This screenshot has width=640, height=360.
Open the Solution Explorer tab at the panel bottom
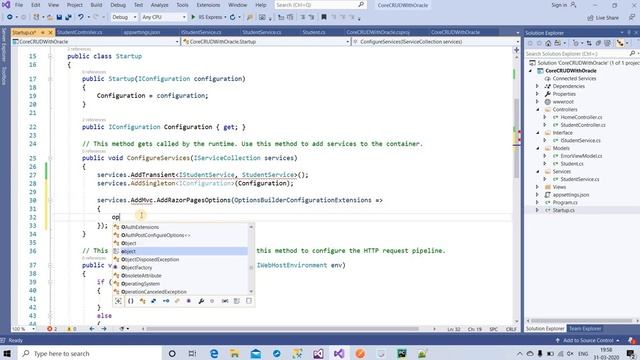point(545,329)
